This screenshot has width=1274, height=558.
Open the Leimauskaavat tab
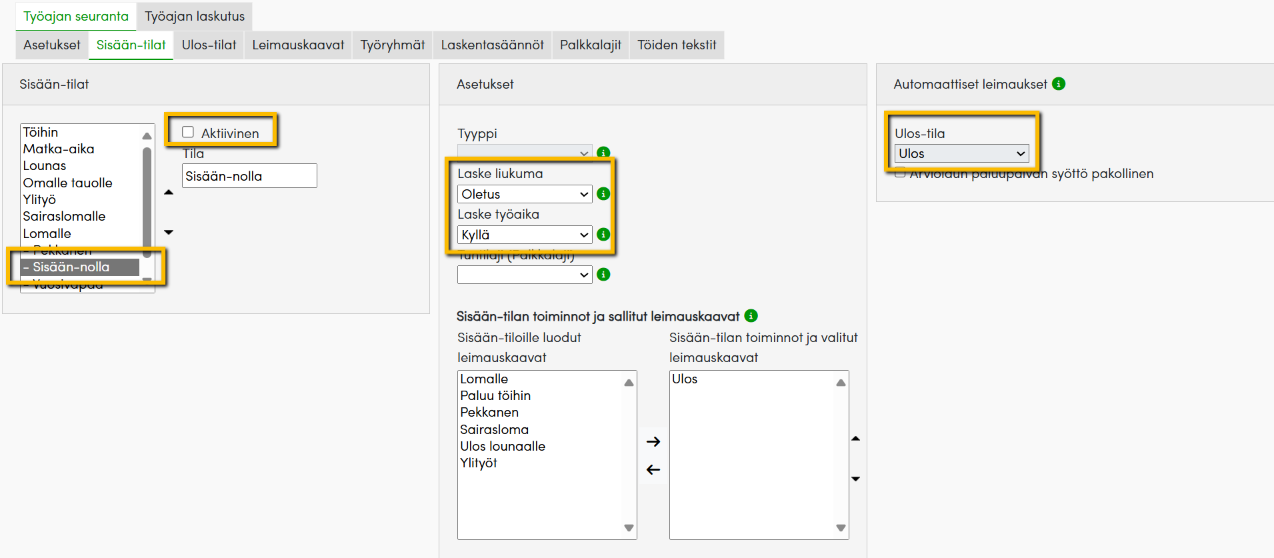coord(298,45)
